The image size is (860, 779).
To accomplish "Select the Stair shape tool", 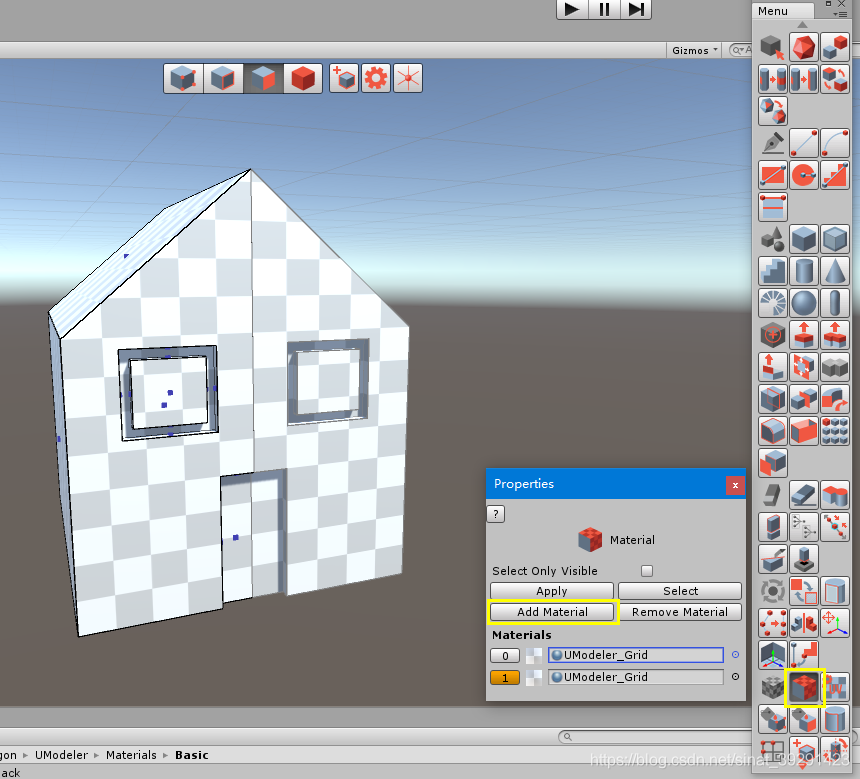I will (x=773, y=271).
